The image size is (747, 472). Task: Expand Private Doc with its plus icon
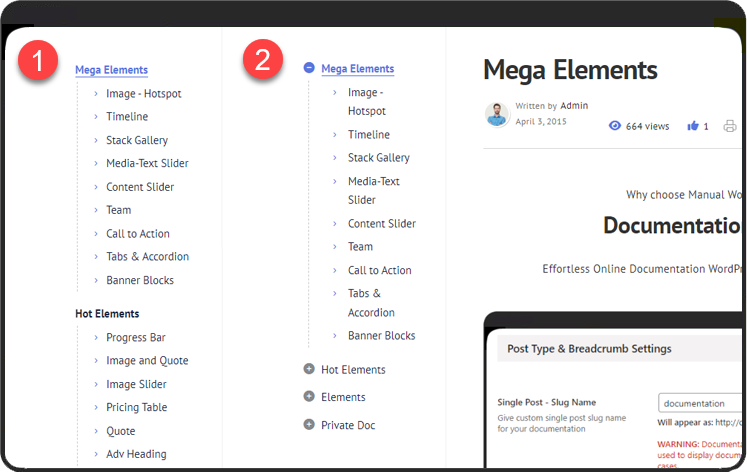309,425
